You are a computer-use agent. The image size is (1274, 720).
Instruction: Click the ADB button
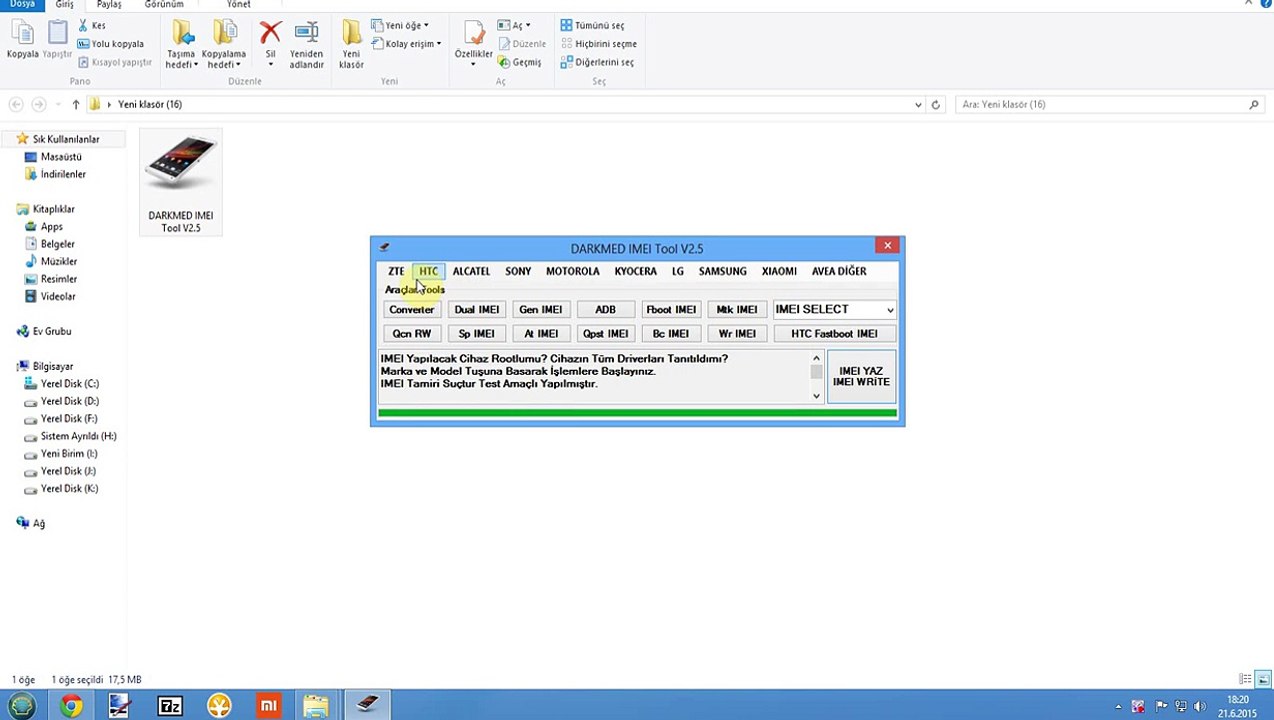pos(605,310)
